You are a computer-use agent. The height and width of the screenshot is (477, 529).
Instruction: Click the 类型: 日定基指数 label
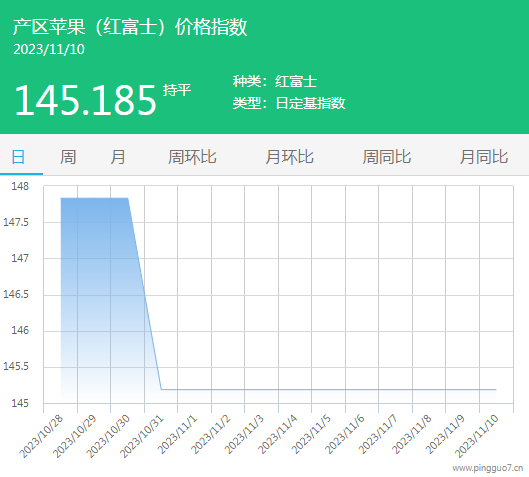point(289,103)
